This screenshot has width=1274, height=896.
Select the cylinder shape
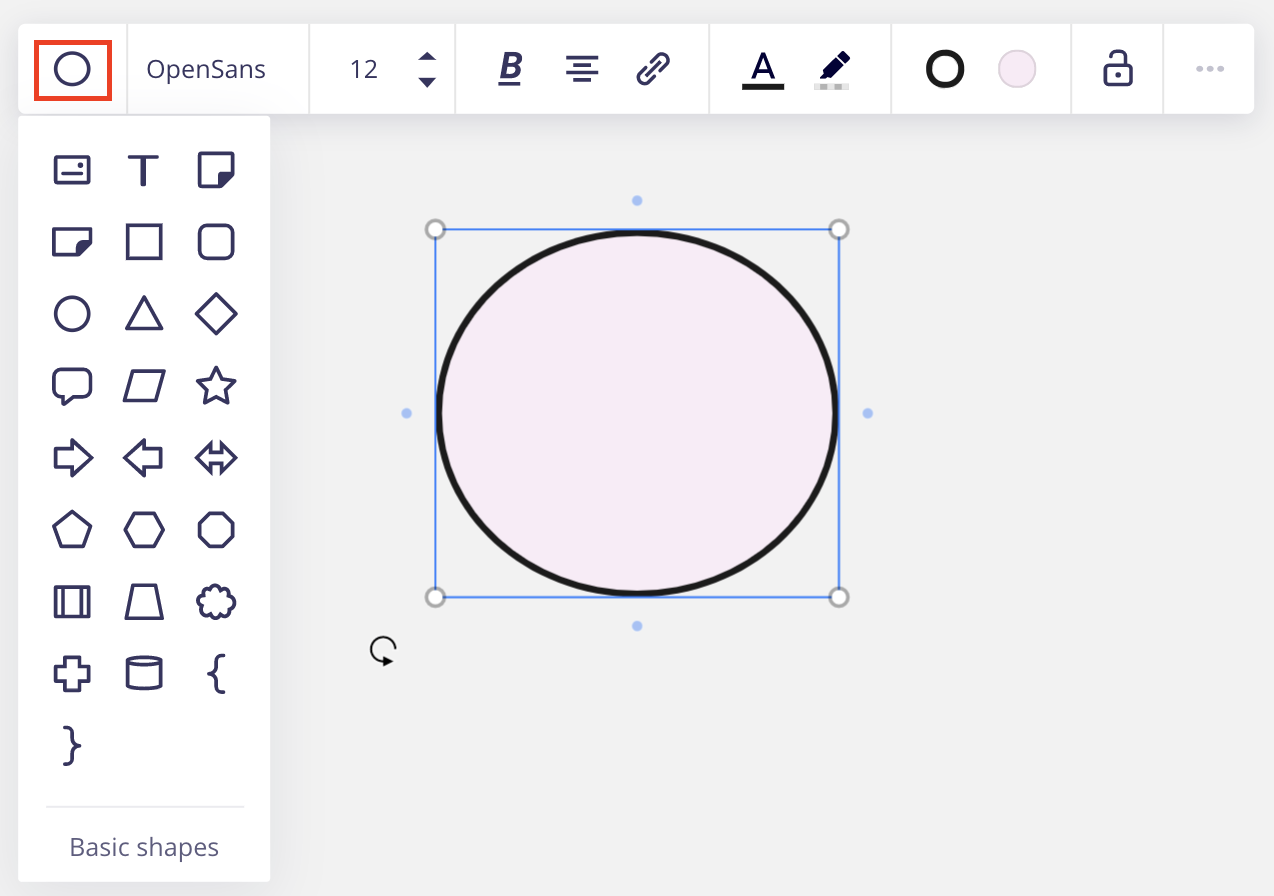(x=144, y=674)
